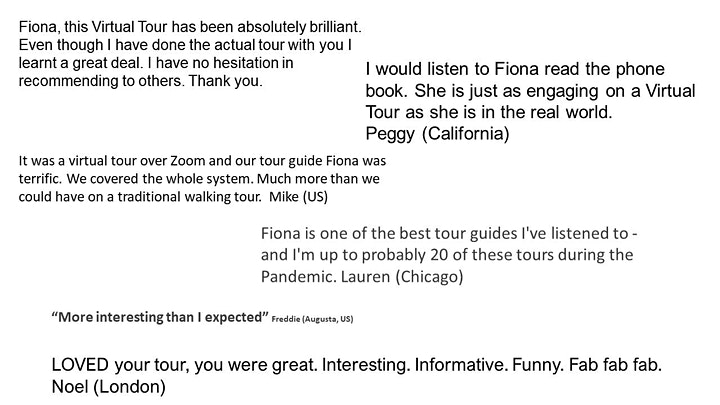Click the words "Fab fab fab"
Image resolution: width=720 pixels, height=405 pixels.
pos(615,365)
